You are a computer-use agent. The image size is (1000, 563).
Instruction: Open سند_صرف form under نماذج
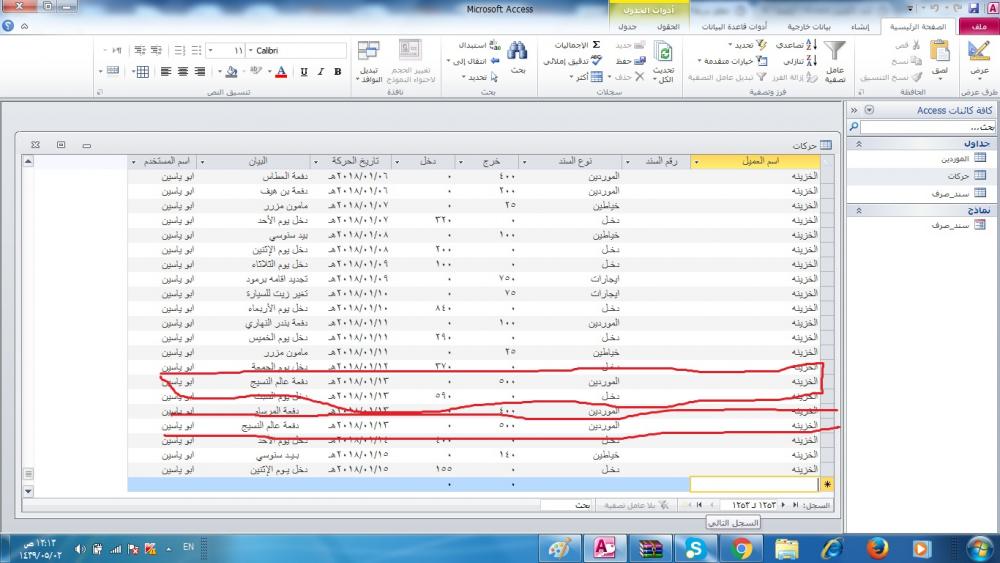pos(922,225)
